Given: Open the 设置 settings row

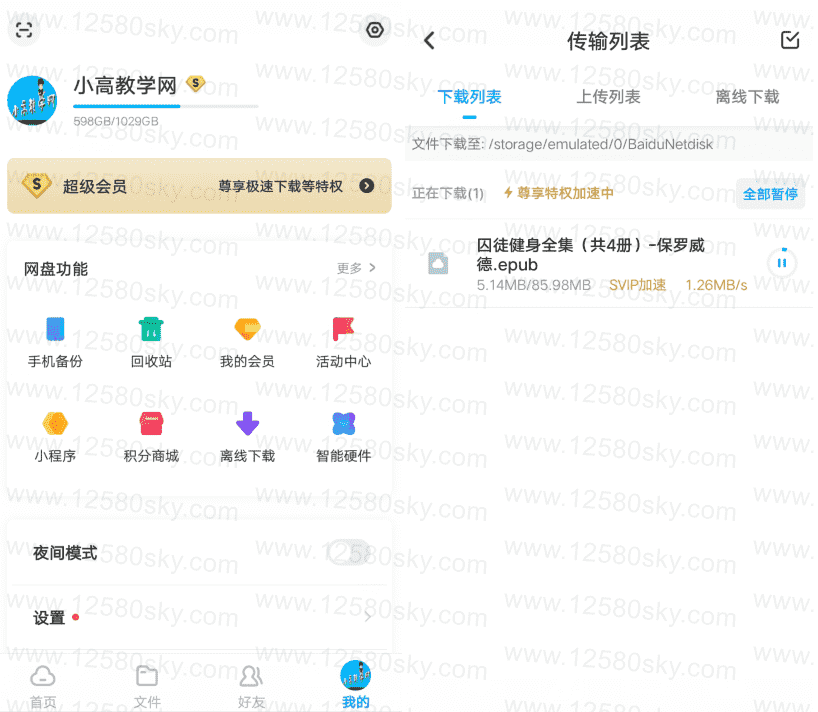Looking at the screenshot, I should coord(199,618).
